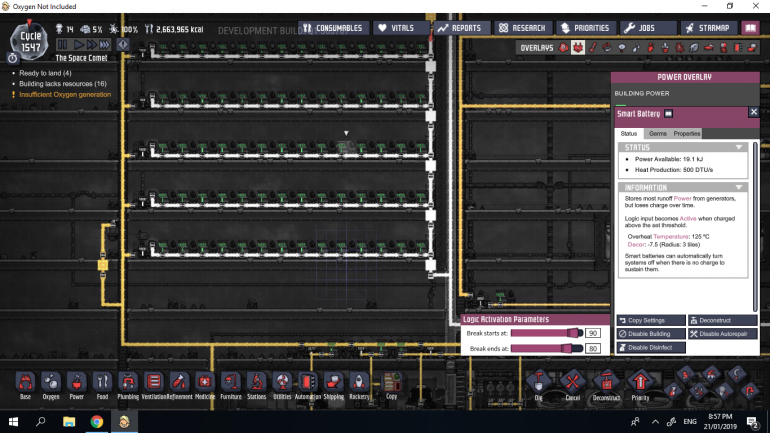Viewport: 770px width, 433px height.
Task: Toggle the Liquid Plumbing overlay
Action: coord(636,48)
